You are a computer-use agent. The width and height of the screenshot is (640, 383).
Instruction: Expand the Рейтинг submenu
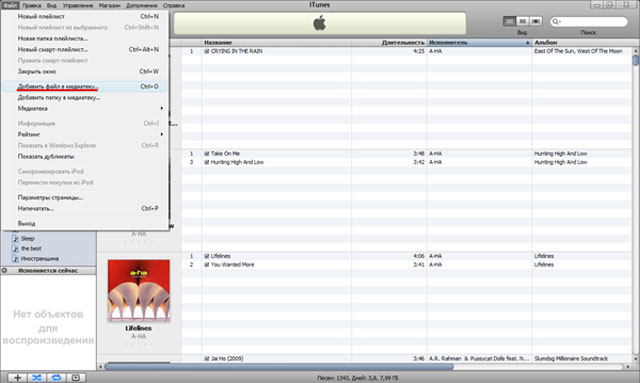[85, 134]
